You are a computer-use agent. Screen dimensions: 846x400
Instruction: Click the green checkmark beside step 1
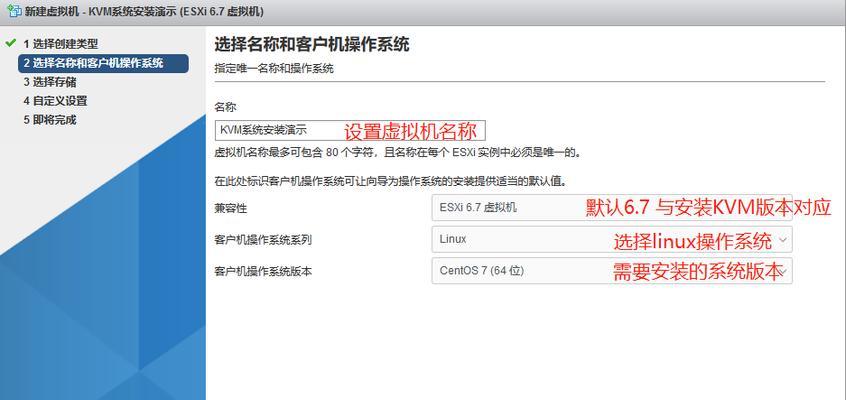[10, 43]
